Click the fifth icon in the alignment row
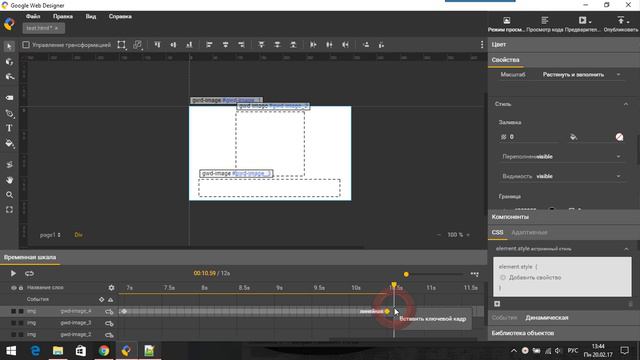Image resolution: width=640 pixels, height=360 pixels. 225,44
